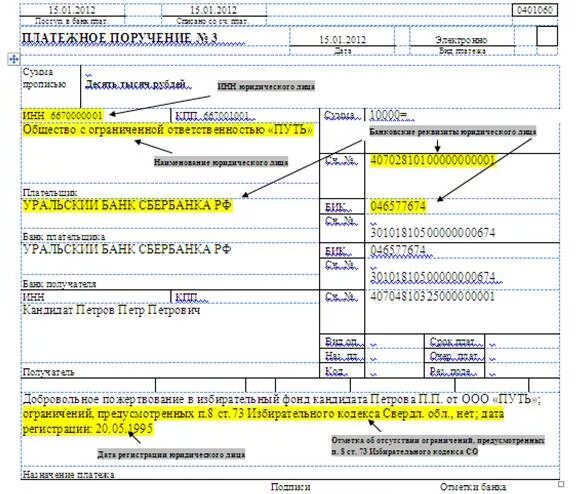Click callout "Наименование юридического лица"
The image size is (577, 494).
pyautogui.click(x=221, y=162)
